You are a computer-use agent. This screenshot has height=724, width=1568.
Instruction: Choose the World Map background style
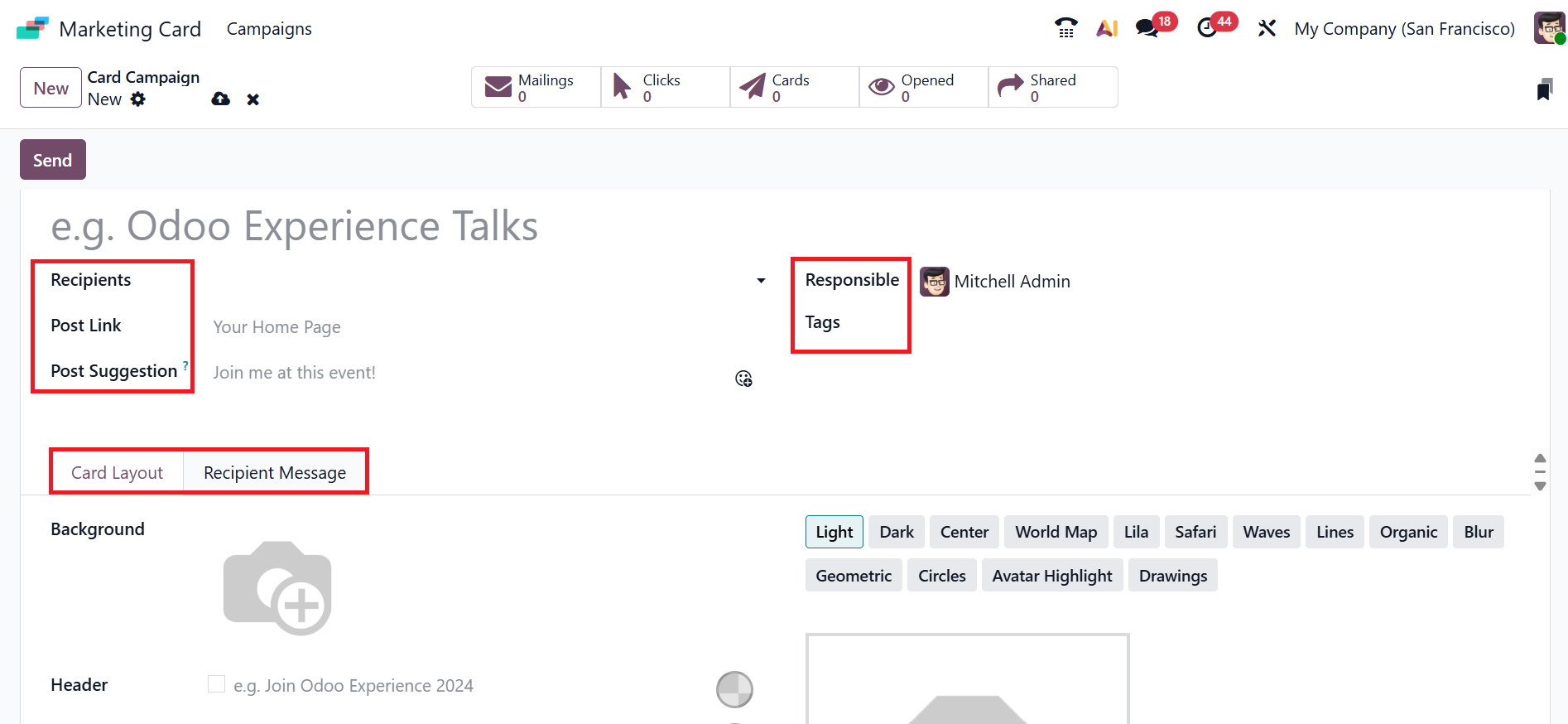1056,532
